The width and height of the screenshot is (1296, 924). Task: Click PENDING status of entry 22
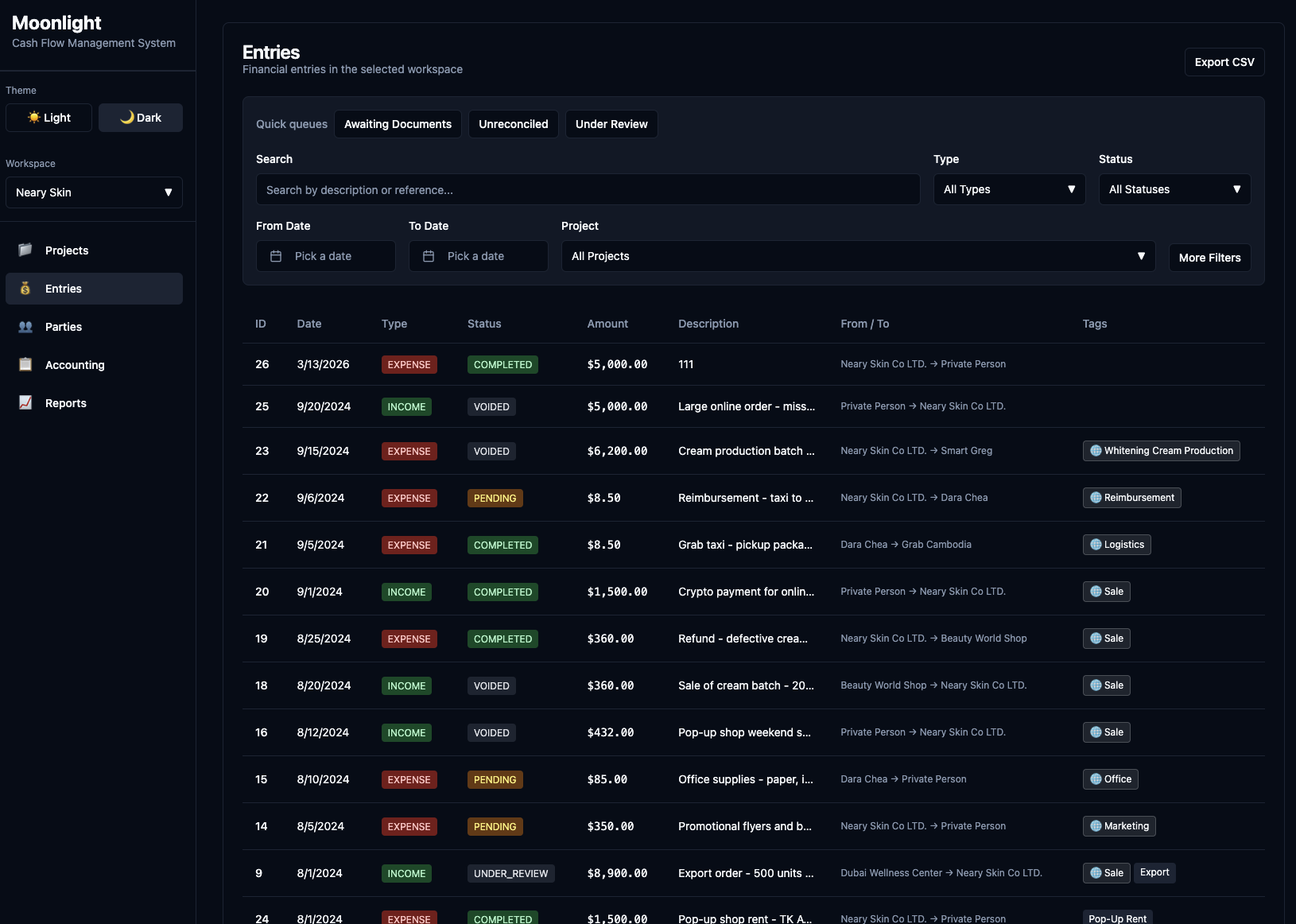pyautogui.click(x=495, y=498)
